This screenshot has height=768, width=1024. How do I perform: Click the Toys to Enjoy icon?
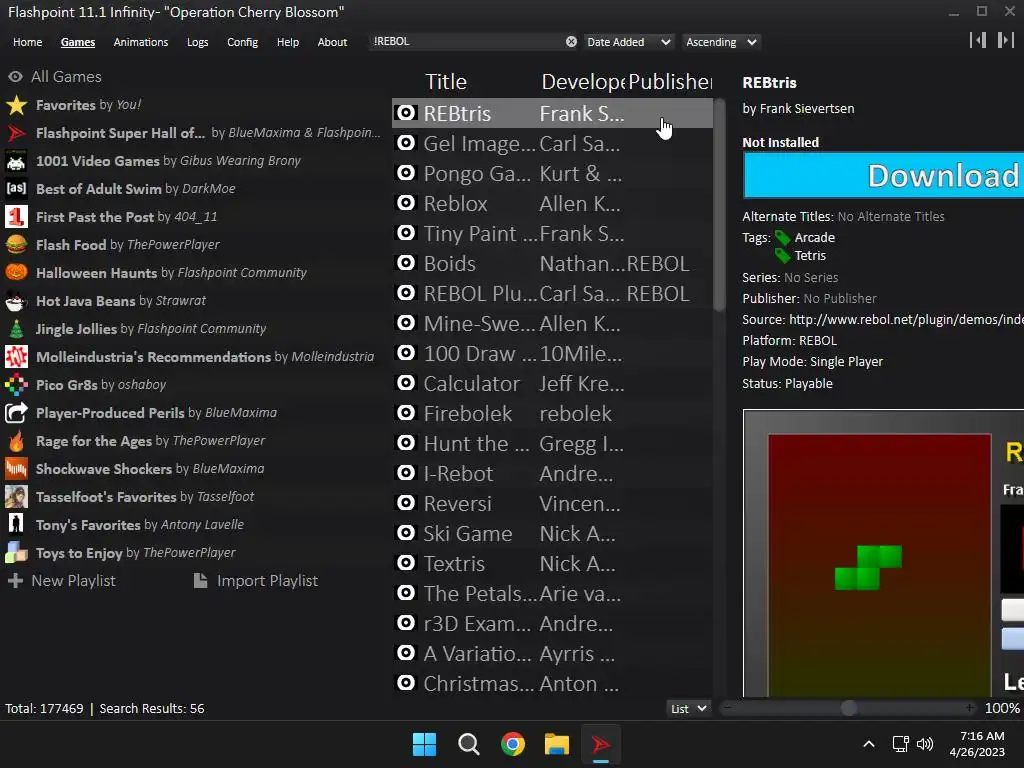(x=16, y=553)
